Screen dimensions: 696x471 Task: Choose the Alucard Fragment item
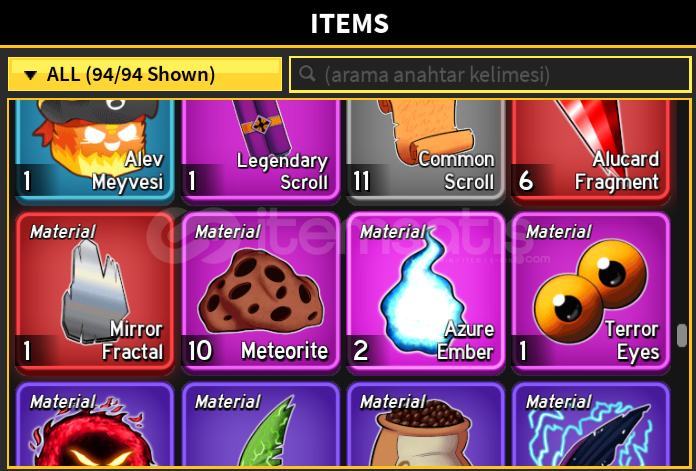click(591, 151)
